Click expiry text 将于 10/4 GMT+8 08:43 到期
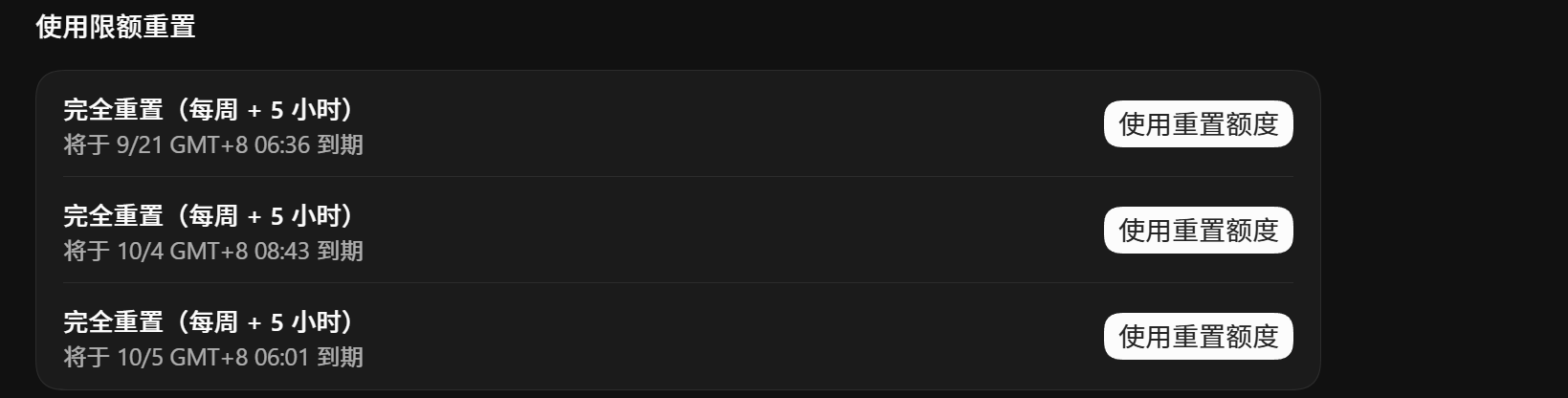The height and width of the screenshot is (398, 1568). 213,252
